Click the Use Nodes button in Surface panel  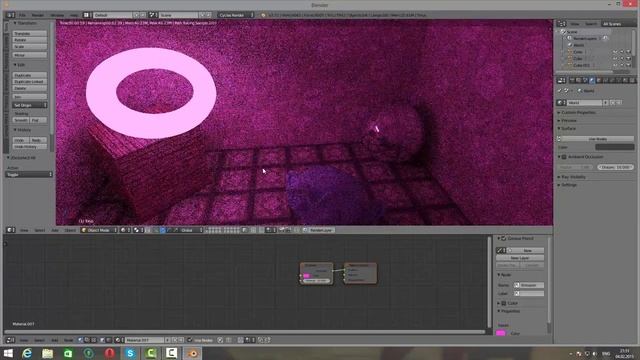pos(598,139)
